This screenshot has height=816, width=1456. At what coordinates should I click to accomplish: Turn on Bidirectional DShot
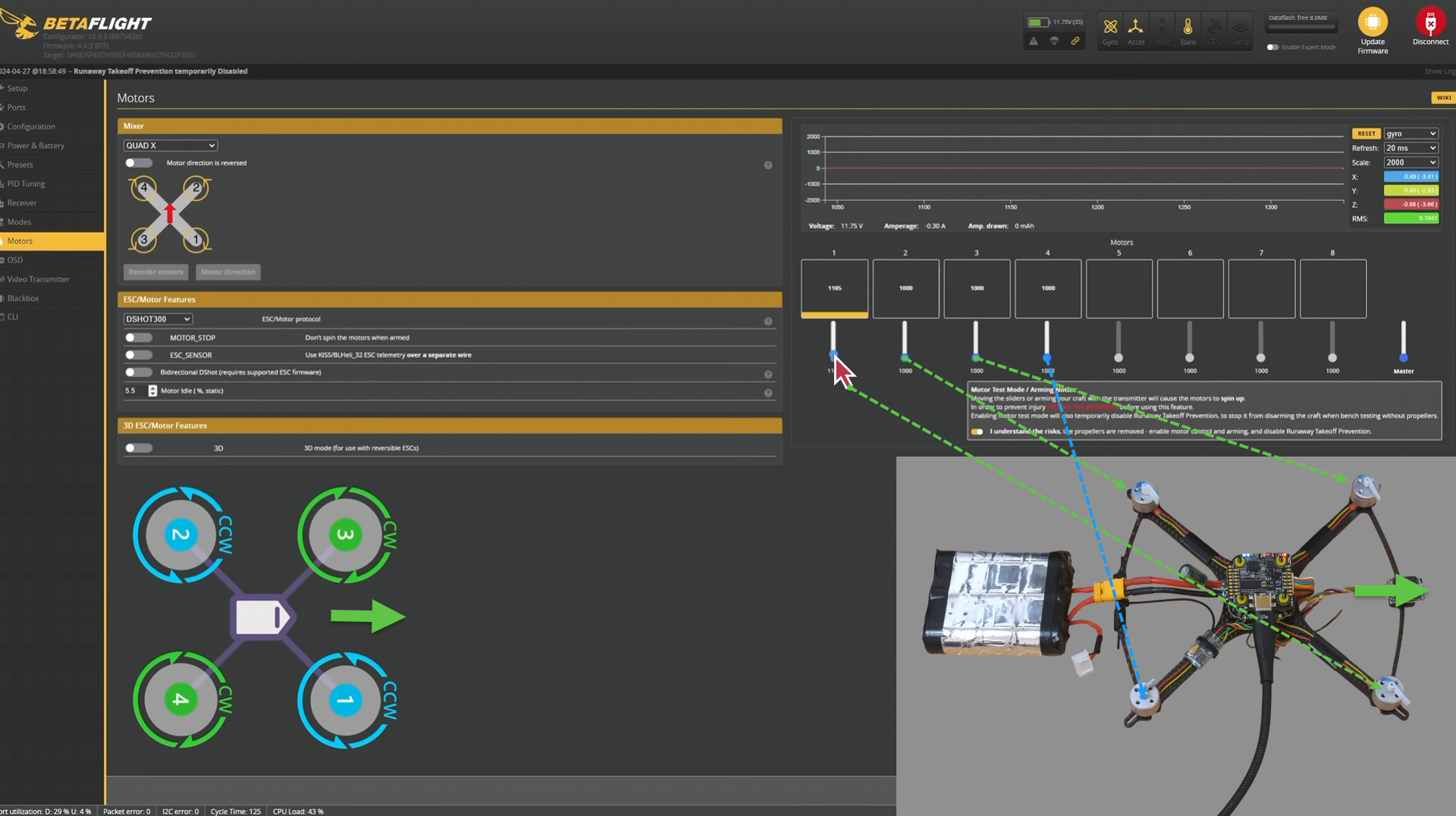pos(139,372)
